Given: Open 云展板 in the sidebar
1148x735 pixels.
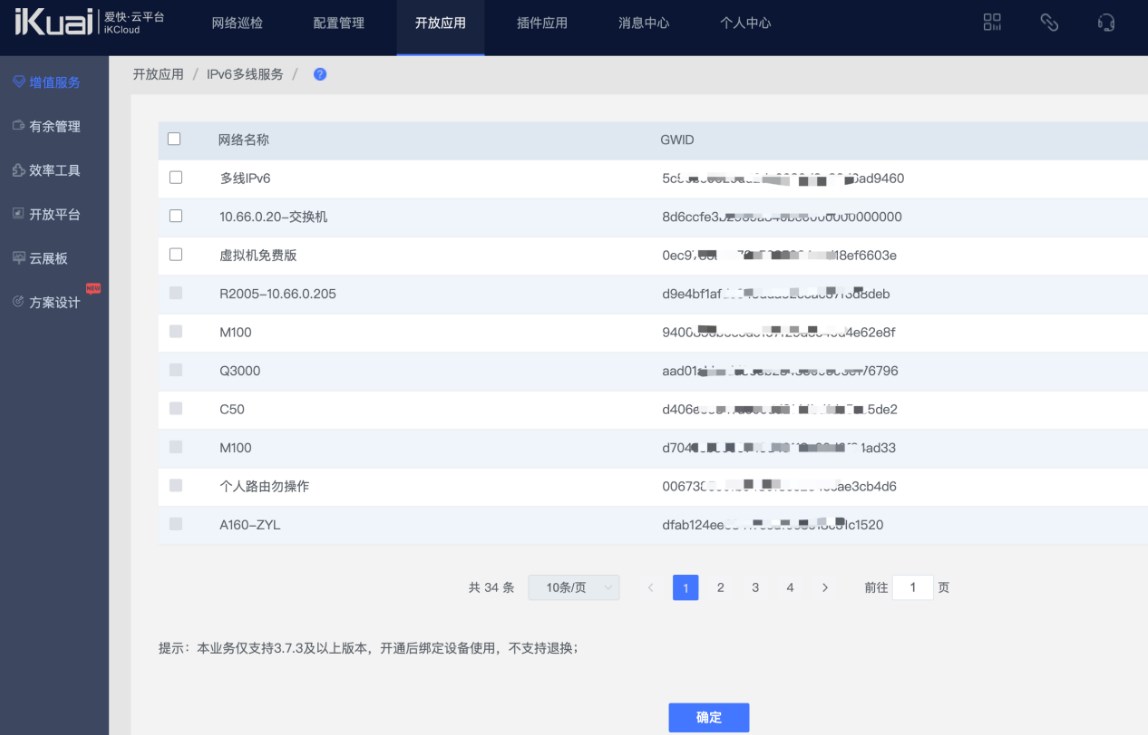Looking at the screenshot, I should point(48,258).
